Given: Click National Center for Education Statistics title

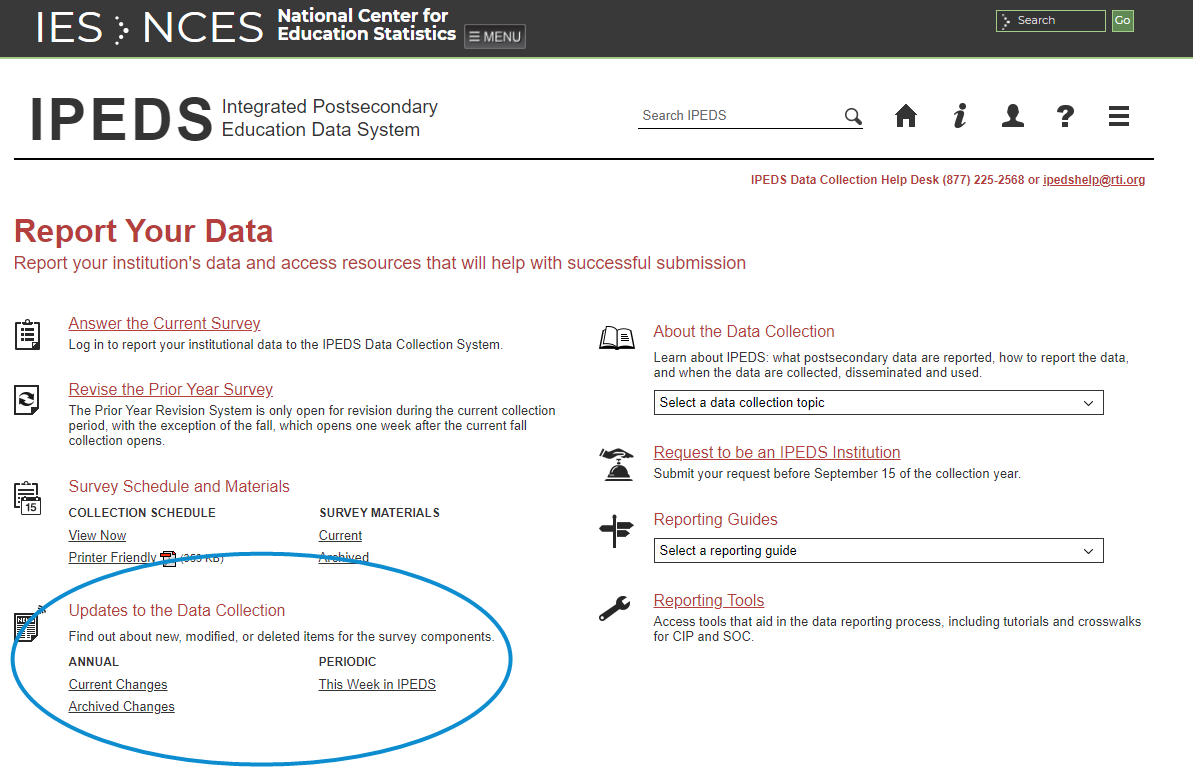Looking at the screenshot, I should pyautogui.click(x=366, y=25).
